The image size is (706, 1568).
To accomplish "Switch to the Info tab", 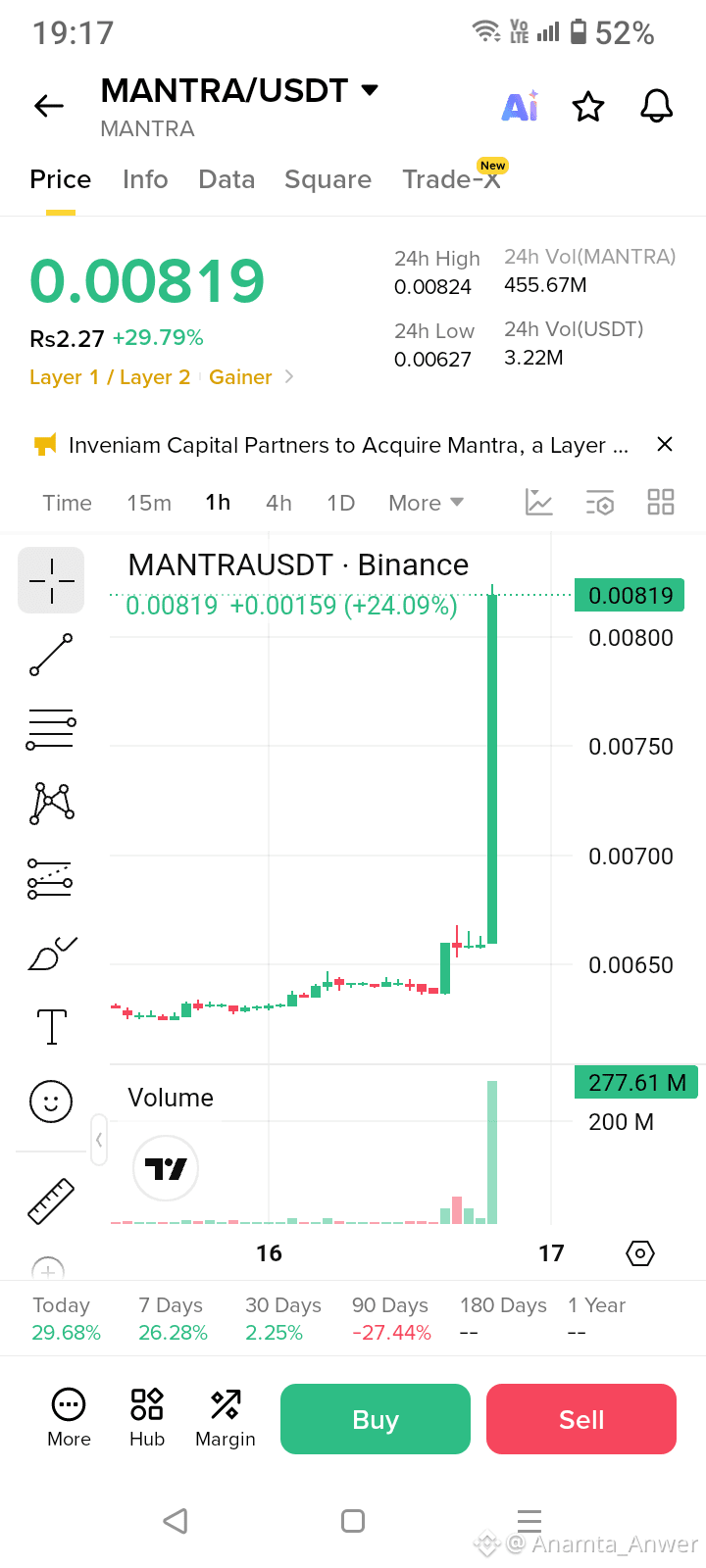I will (145, 179).
